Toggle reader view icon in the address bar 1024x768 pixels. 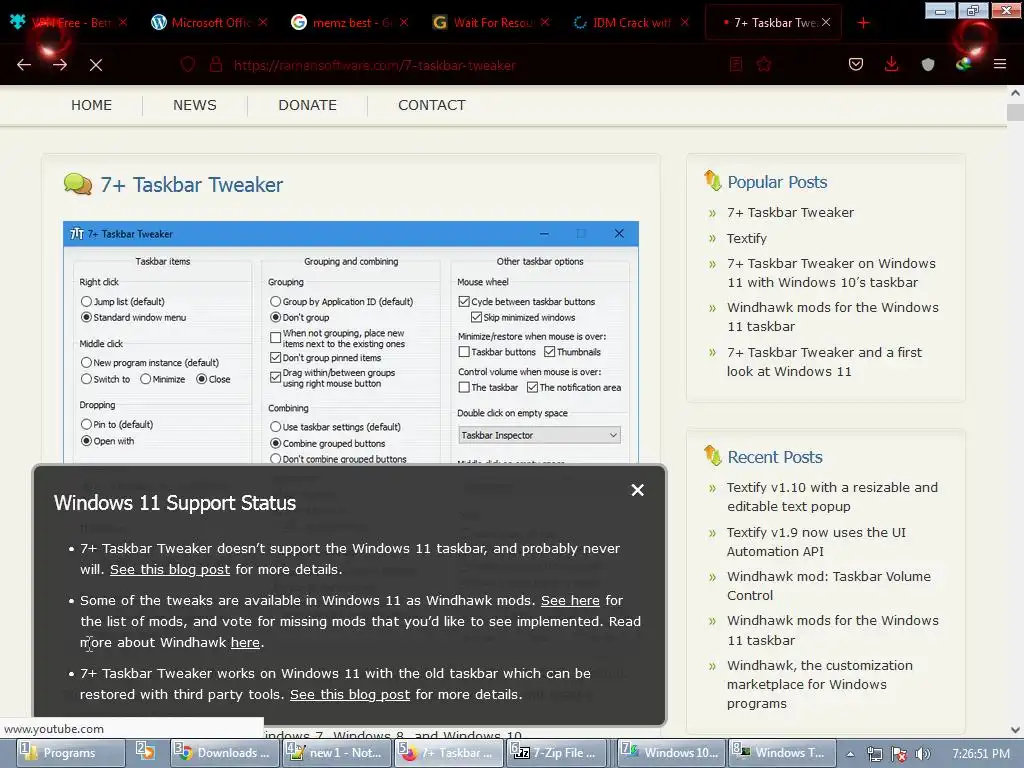pos(736,65)
